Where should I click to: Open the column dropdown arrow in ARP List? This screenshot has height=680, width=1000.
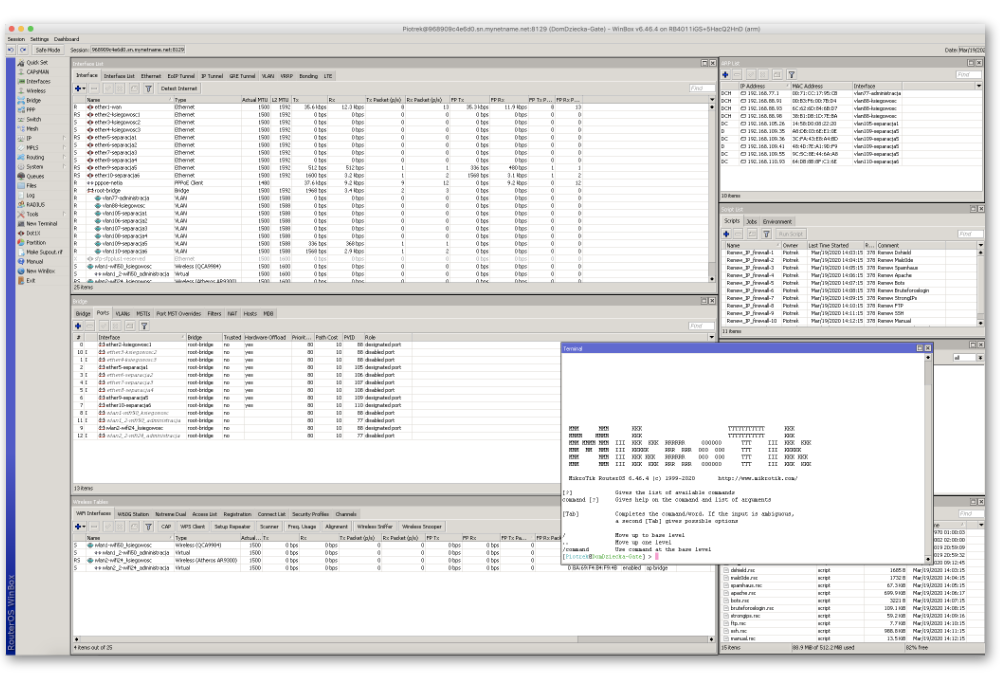coord(978,86)
